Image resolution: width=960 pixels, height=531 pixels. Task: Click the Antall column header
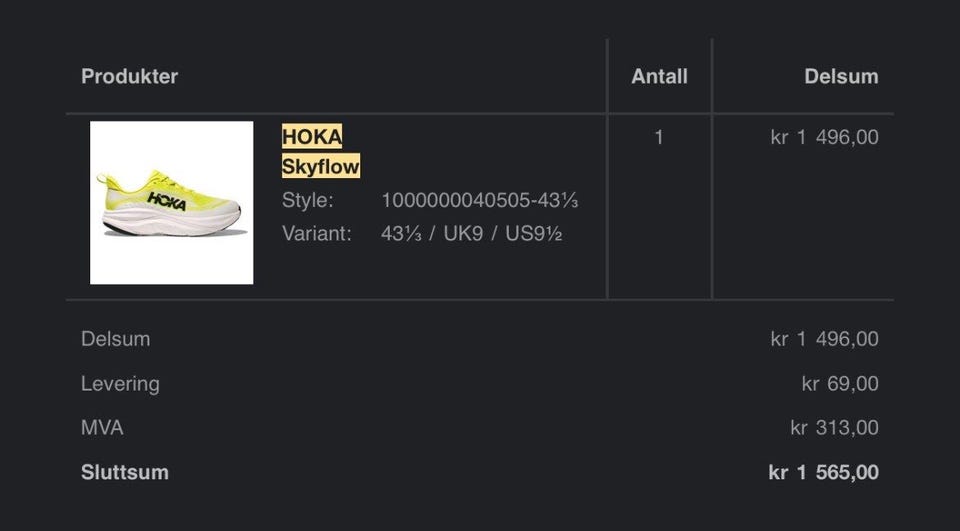(x=659, y=76)
